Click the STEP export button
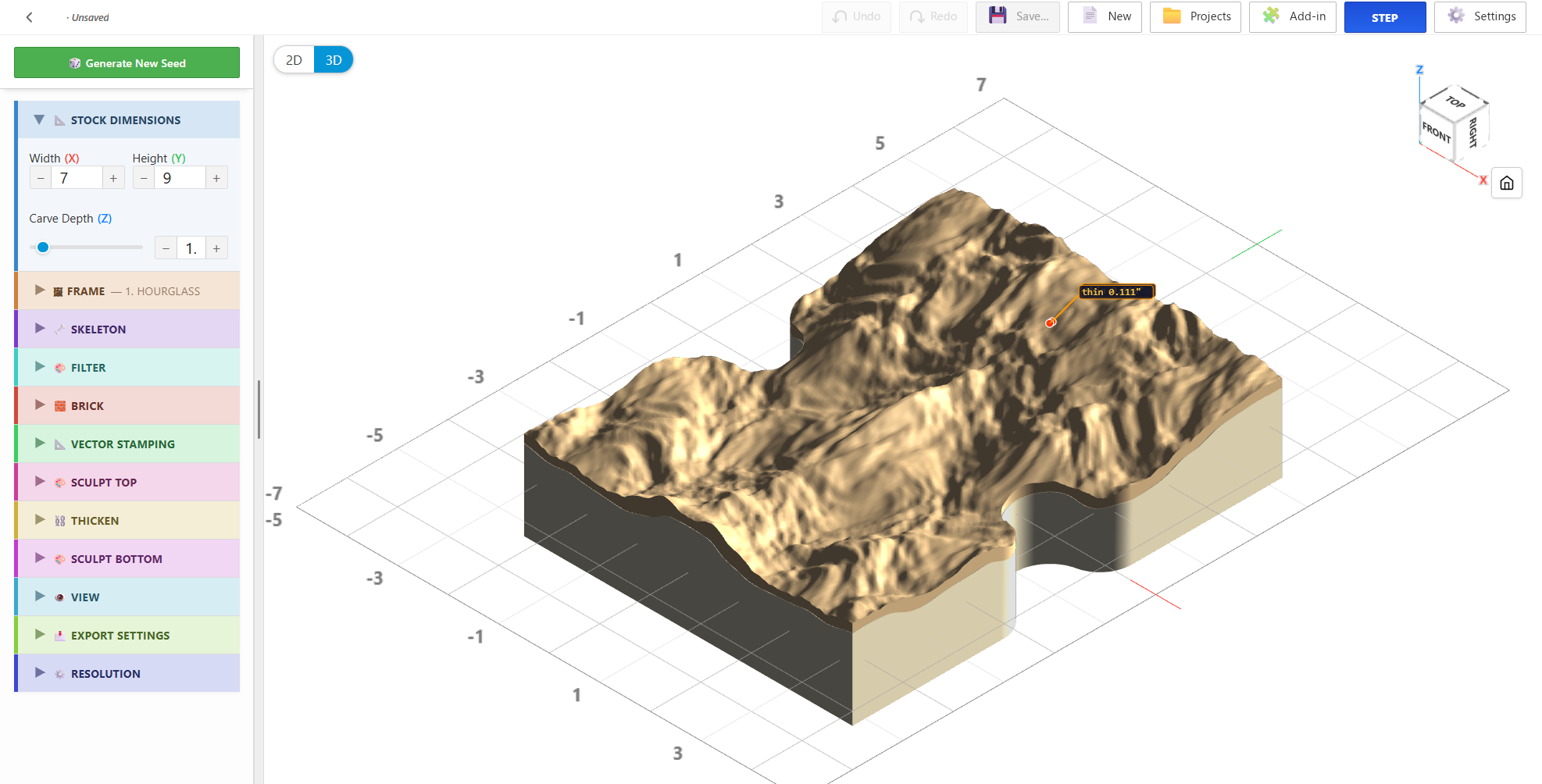1542x784 pixels. (x=1385, y=17)
